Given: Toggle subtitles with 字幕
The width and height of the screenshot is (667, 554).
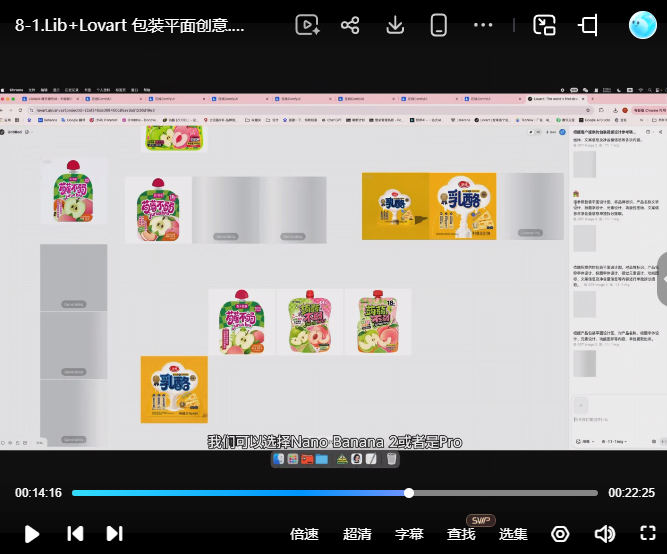Looking at the screenshot, I should [409, 534].
